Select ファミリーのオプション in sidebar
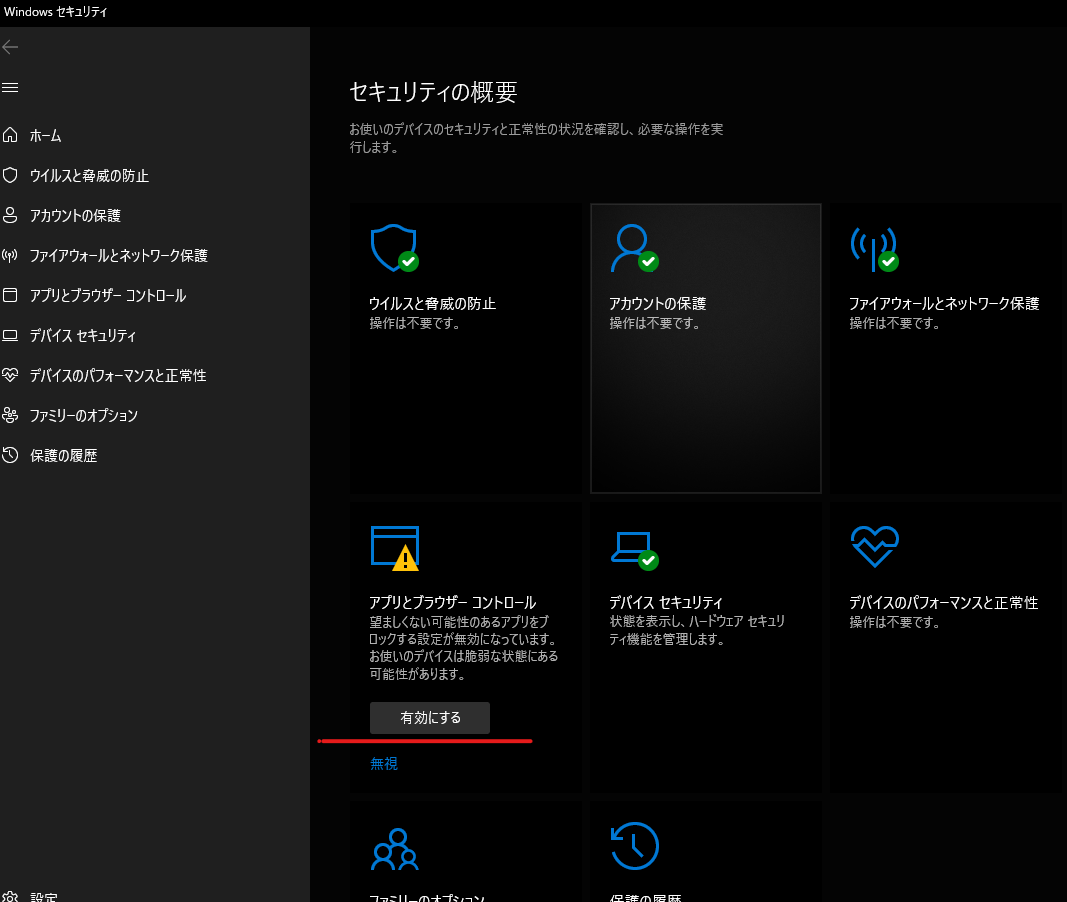The width and height of the screenshot is (1067, 902). 84,416
